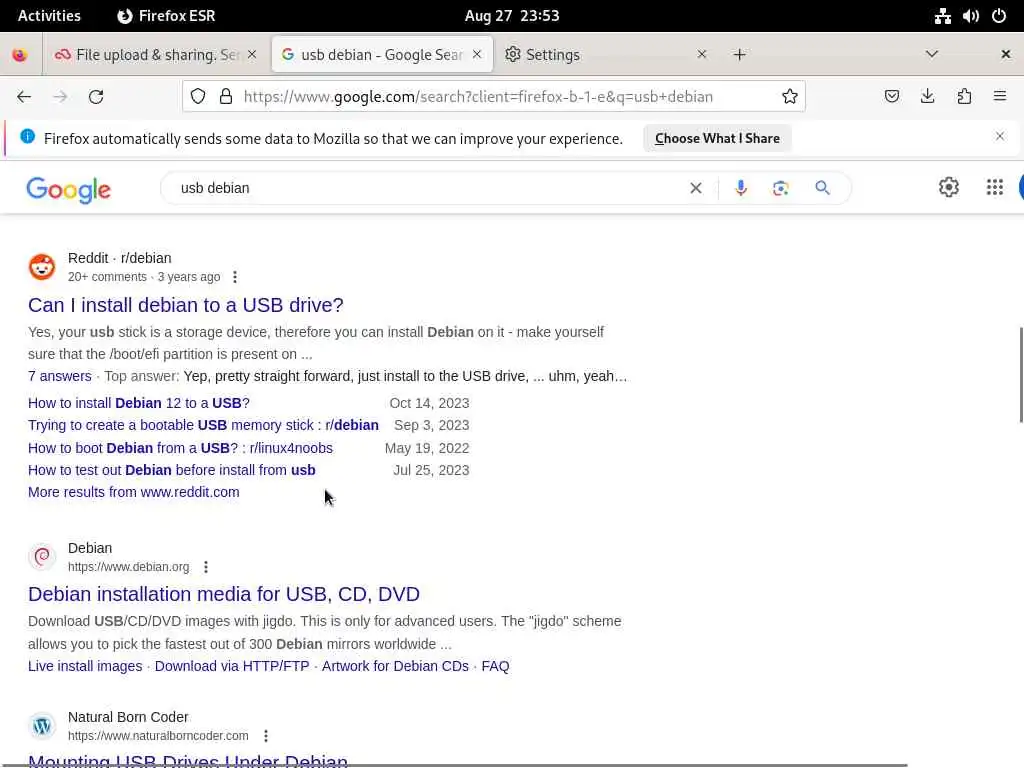1024x768 pixels.
Task: Open 'Trying to create a bootable USB memory stick'
Action: (203, 425)
